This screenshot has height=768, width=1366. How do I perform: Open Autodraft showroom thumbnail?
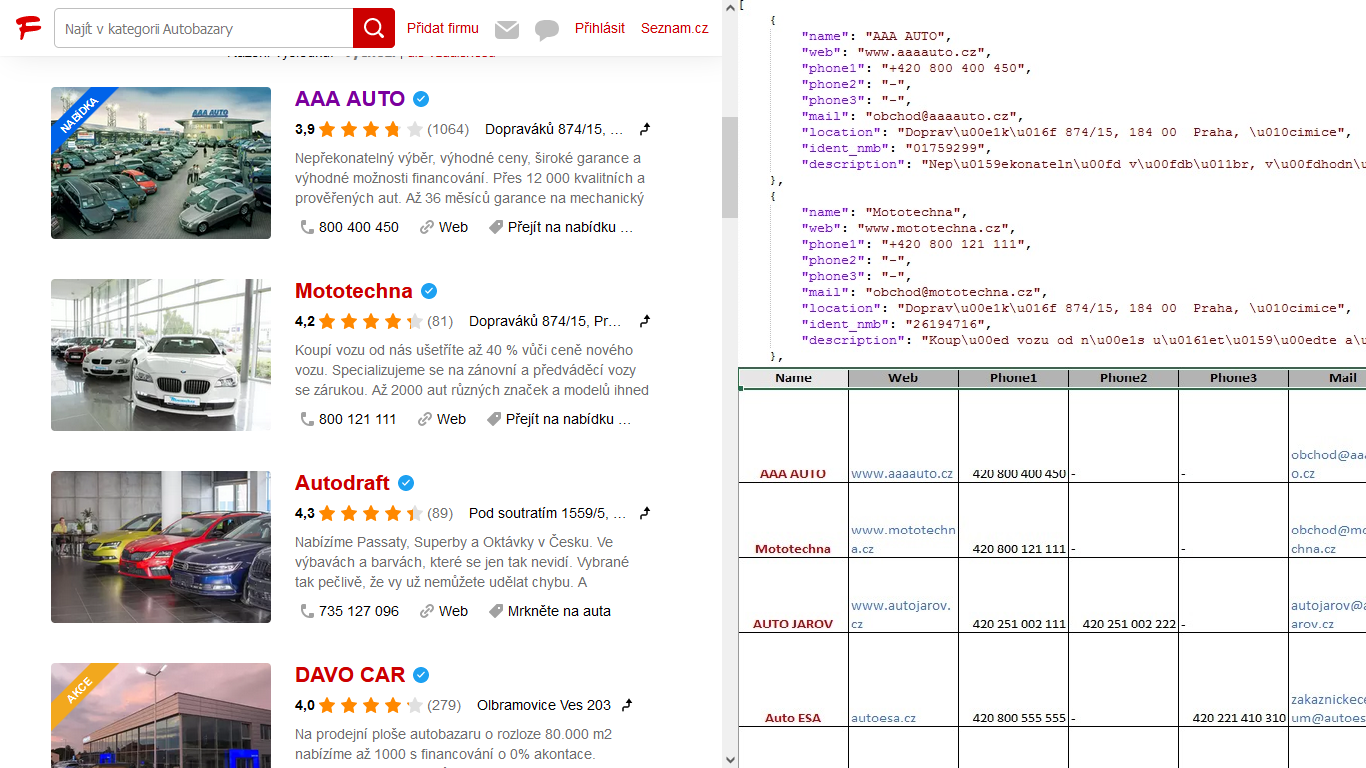(161, 547)
